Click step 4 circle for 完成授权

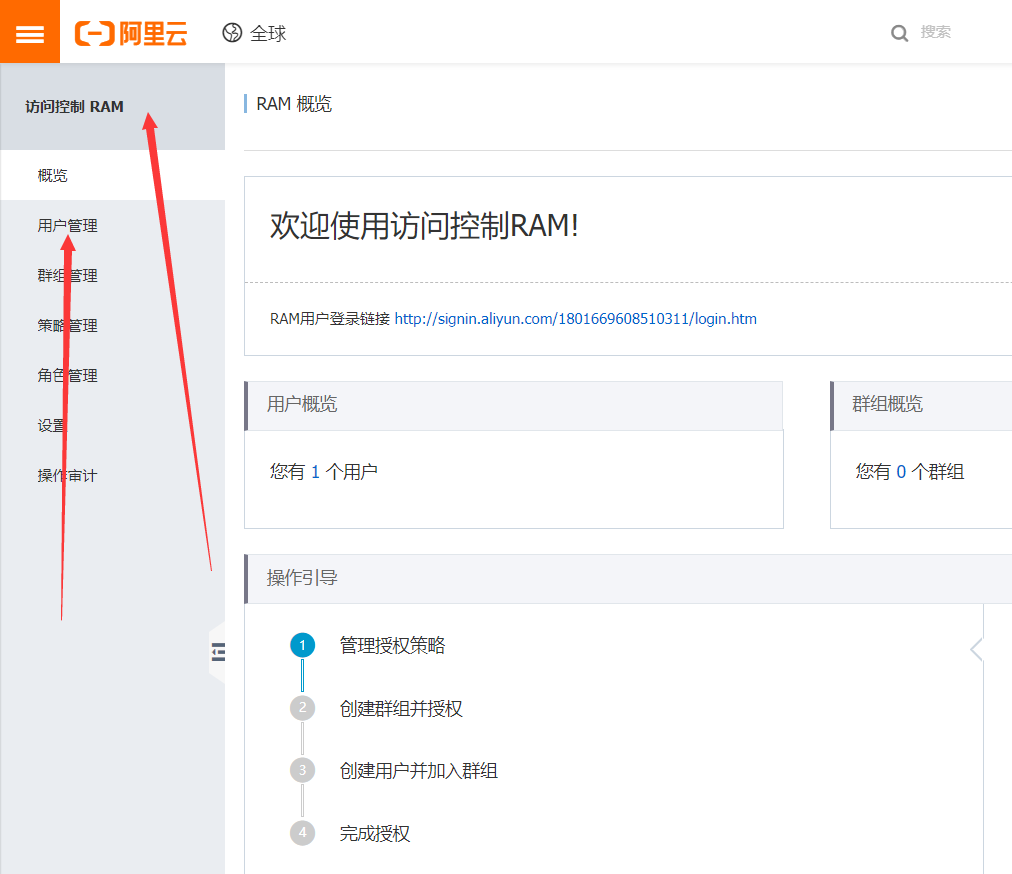(x=302, y=833)
